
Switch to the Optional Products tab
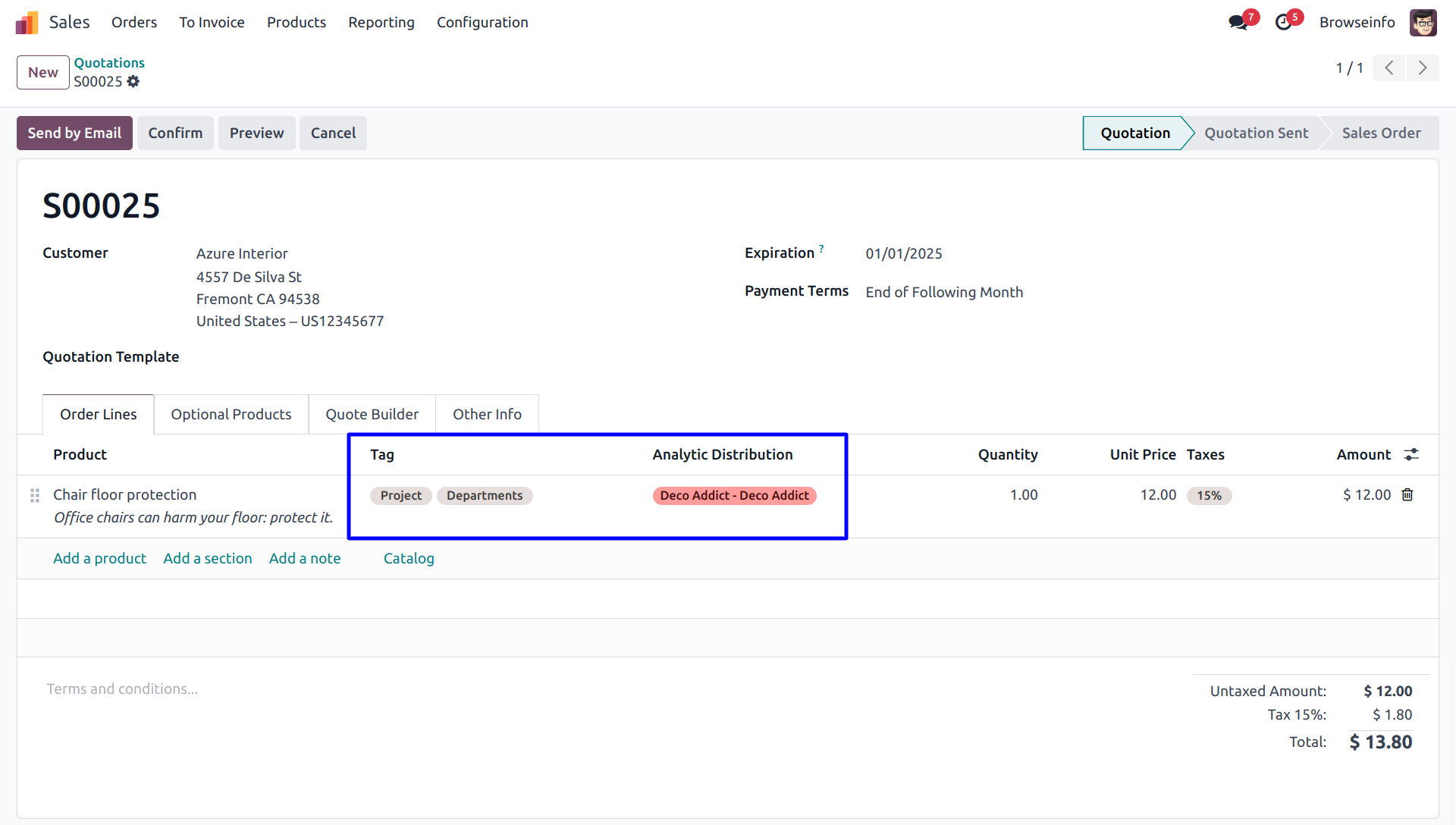pos(231,415)
